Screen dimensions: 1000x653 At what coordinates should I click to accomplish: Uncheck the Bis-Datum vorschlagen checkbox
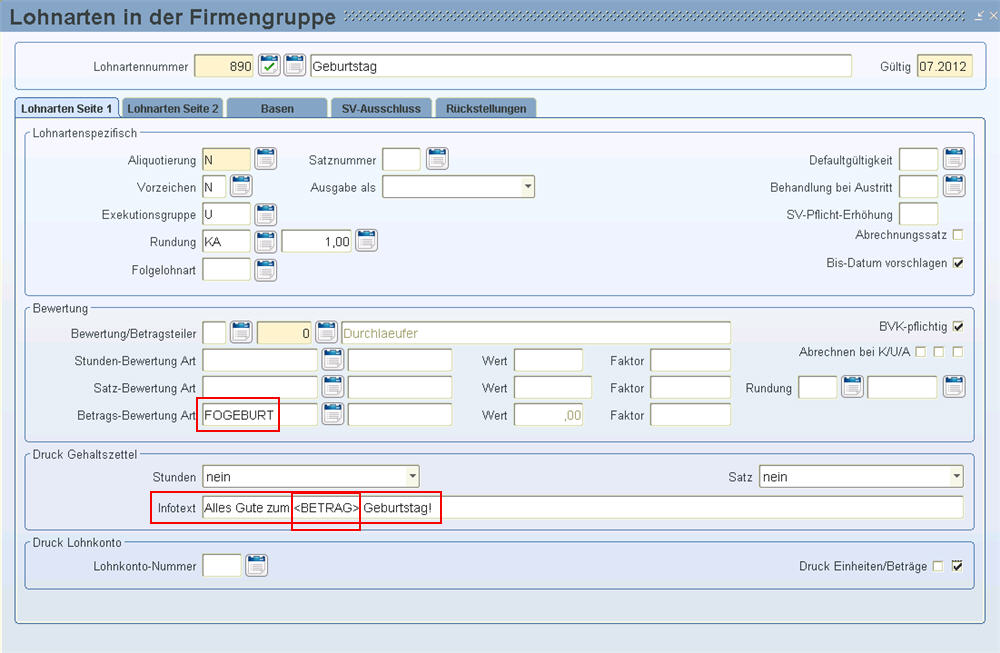958,263
